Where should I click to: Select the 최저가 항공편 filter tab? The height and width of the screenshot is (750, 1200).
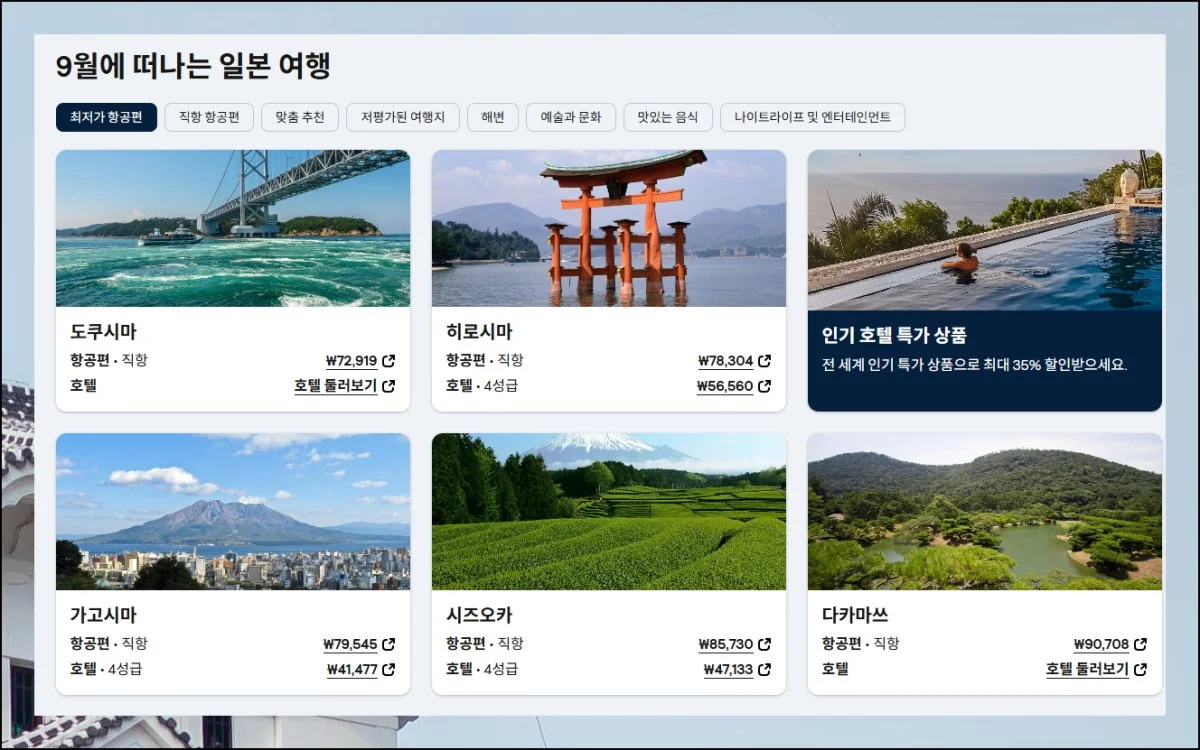(x=106, y=117)
